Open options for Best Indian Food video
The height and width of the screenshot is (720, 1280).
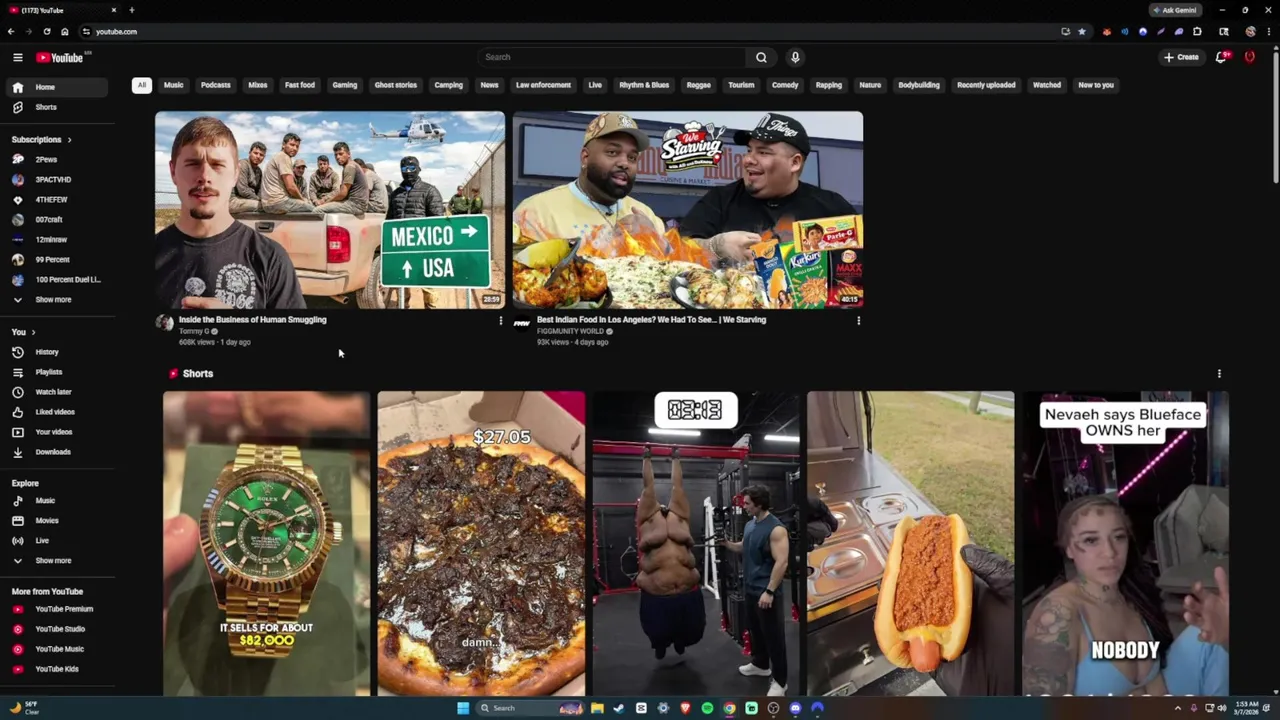[x=858, y=321]
